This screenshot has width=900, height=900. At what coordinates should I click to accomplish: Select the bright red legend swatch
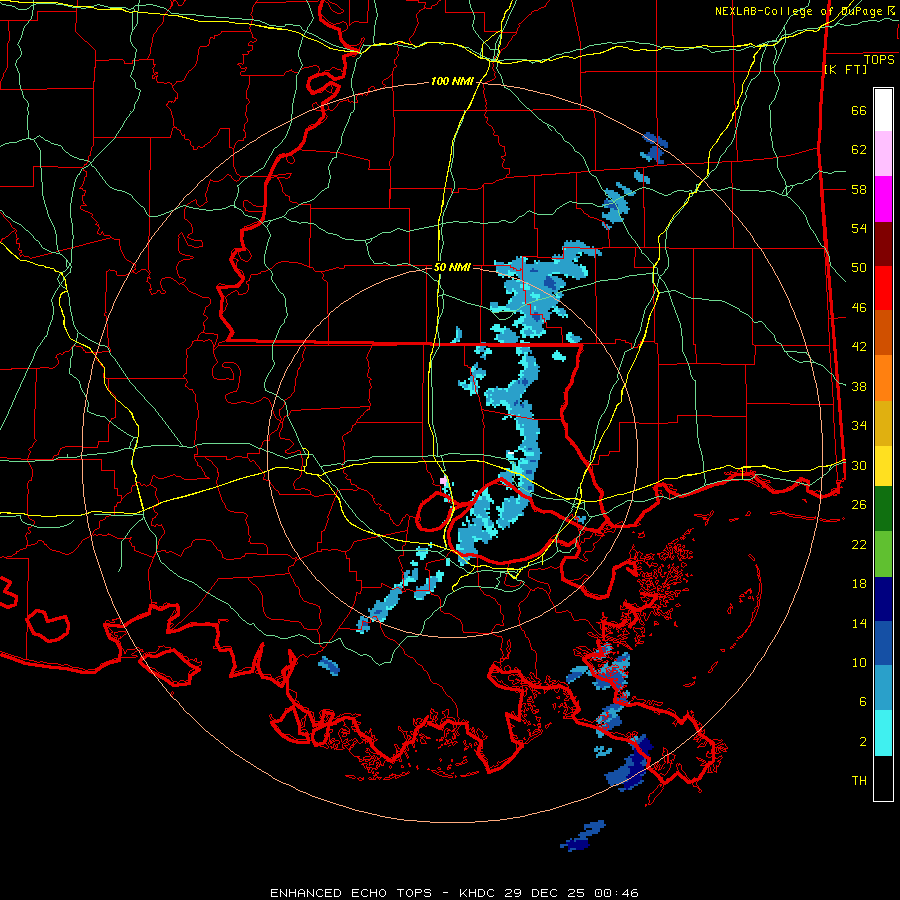click(x=883, y=288)
